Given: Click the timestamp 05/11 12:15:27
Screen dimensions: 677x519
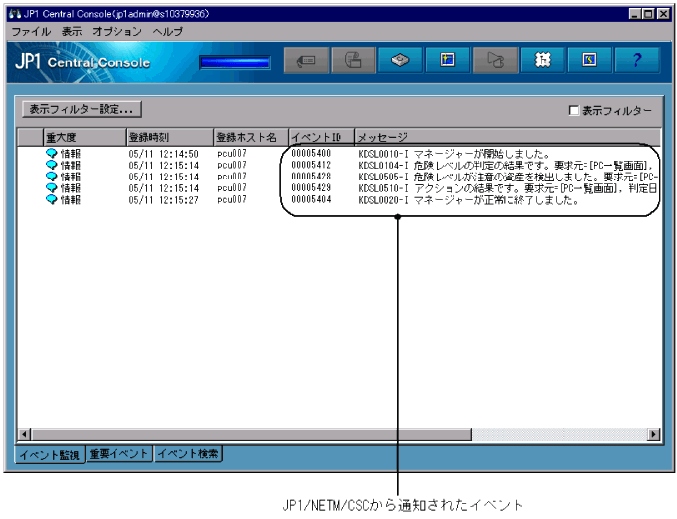Looking at the screenshot, I should coord(163,199).
